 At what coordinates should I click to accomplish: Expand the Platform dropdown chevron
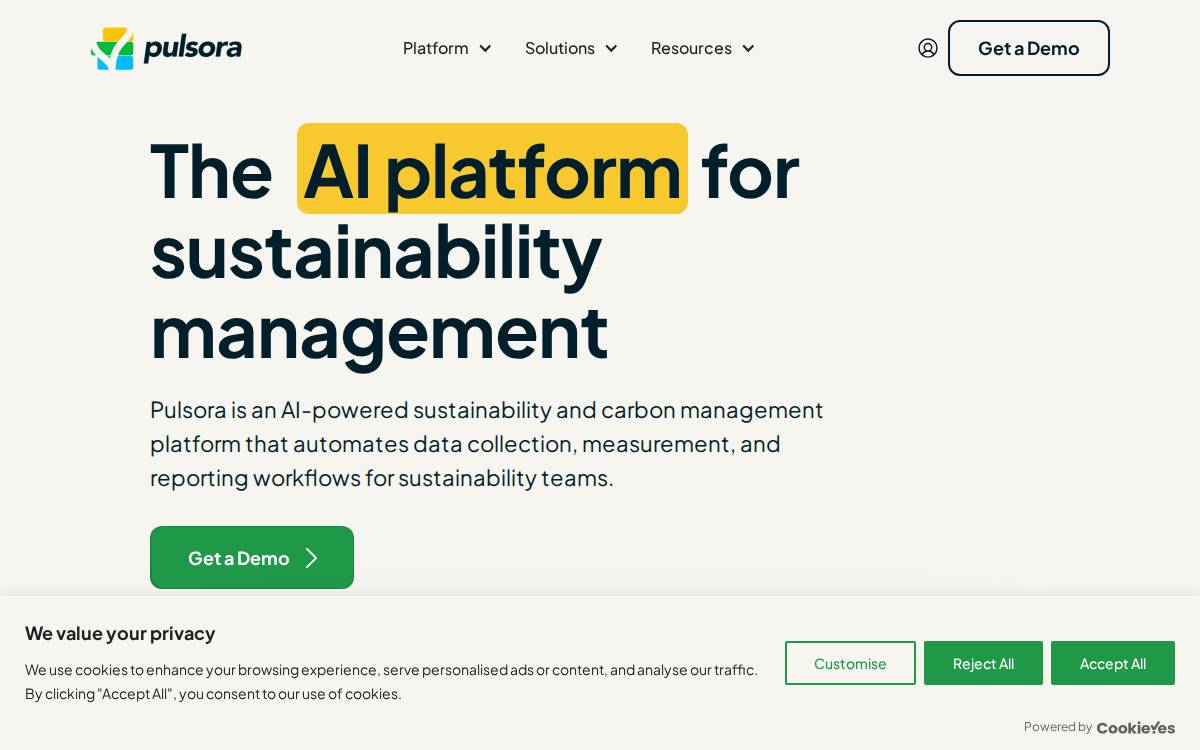(485, 48)
